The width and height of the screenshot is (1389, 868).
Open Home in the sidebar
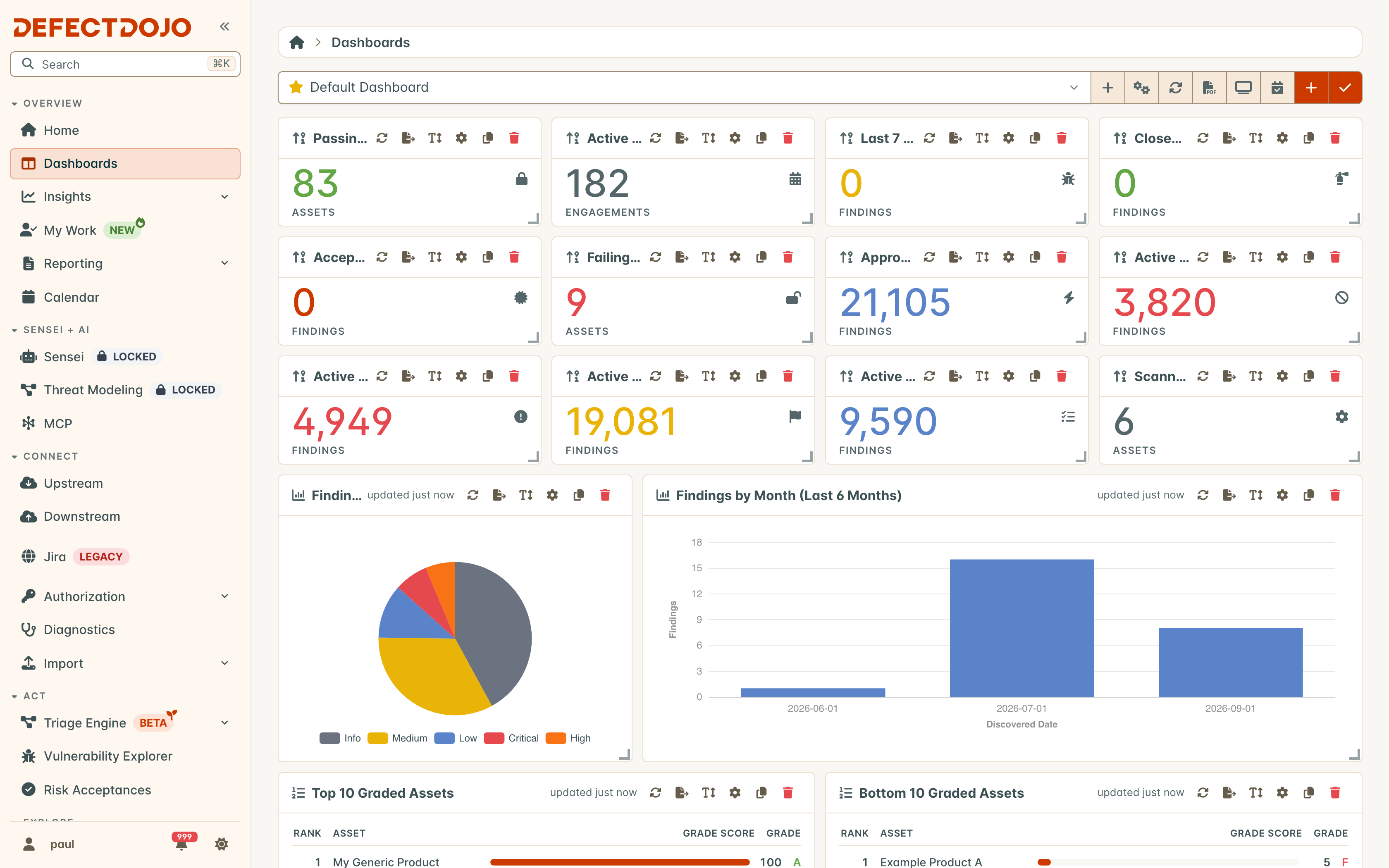click(x=125, y=130)
